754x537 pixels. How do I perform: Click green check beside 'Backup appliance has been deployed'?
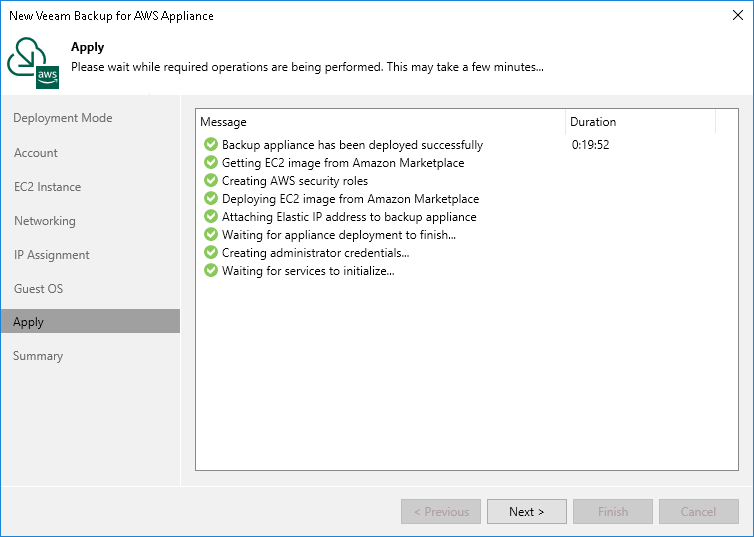pyautogui.click(x=210, y=145)
